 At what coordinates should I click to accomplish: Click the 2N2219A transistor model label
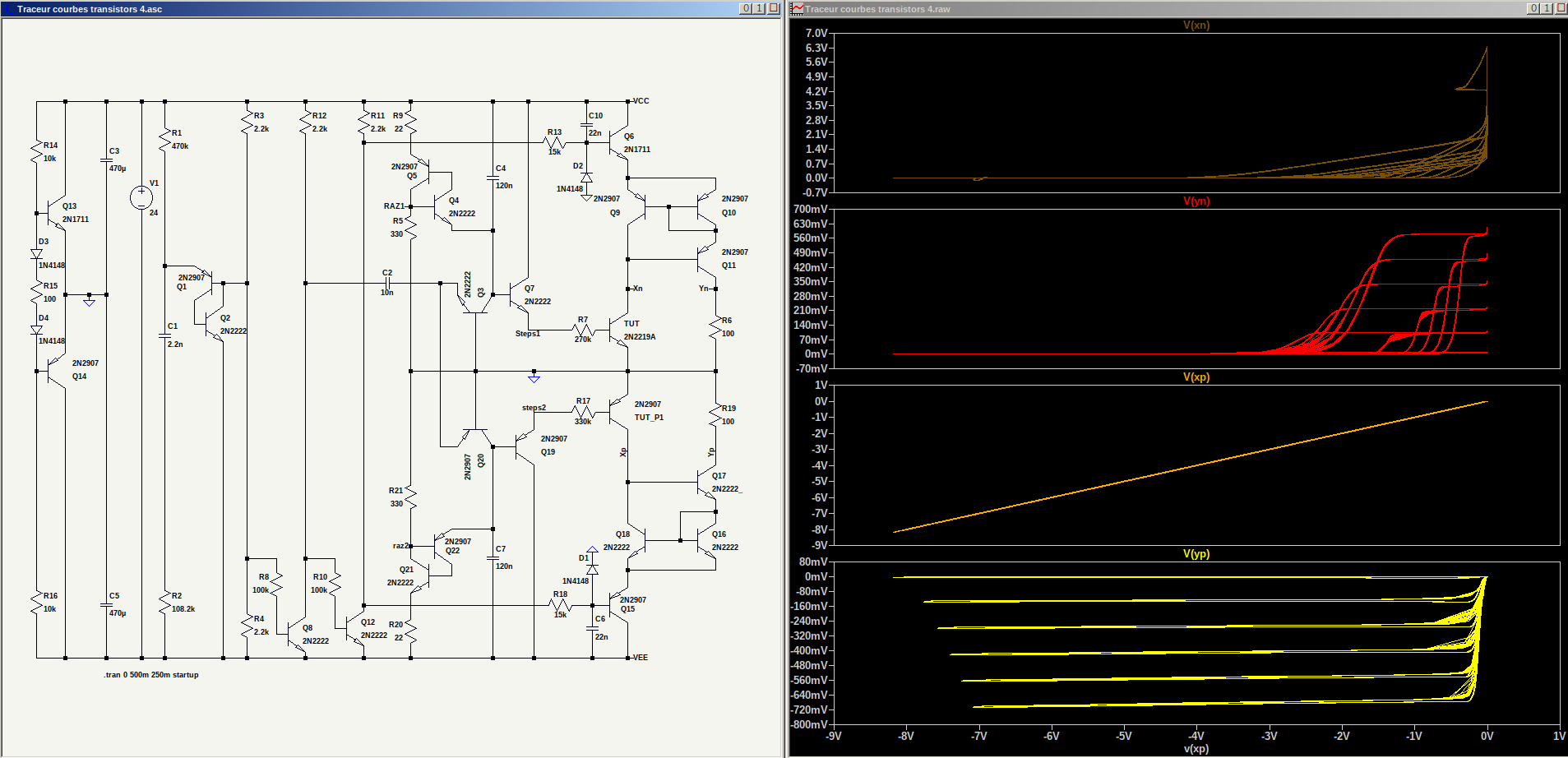point(640,337)
